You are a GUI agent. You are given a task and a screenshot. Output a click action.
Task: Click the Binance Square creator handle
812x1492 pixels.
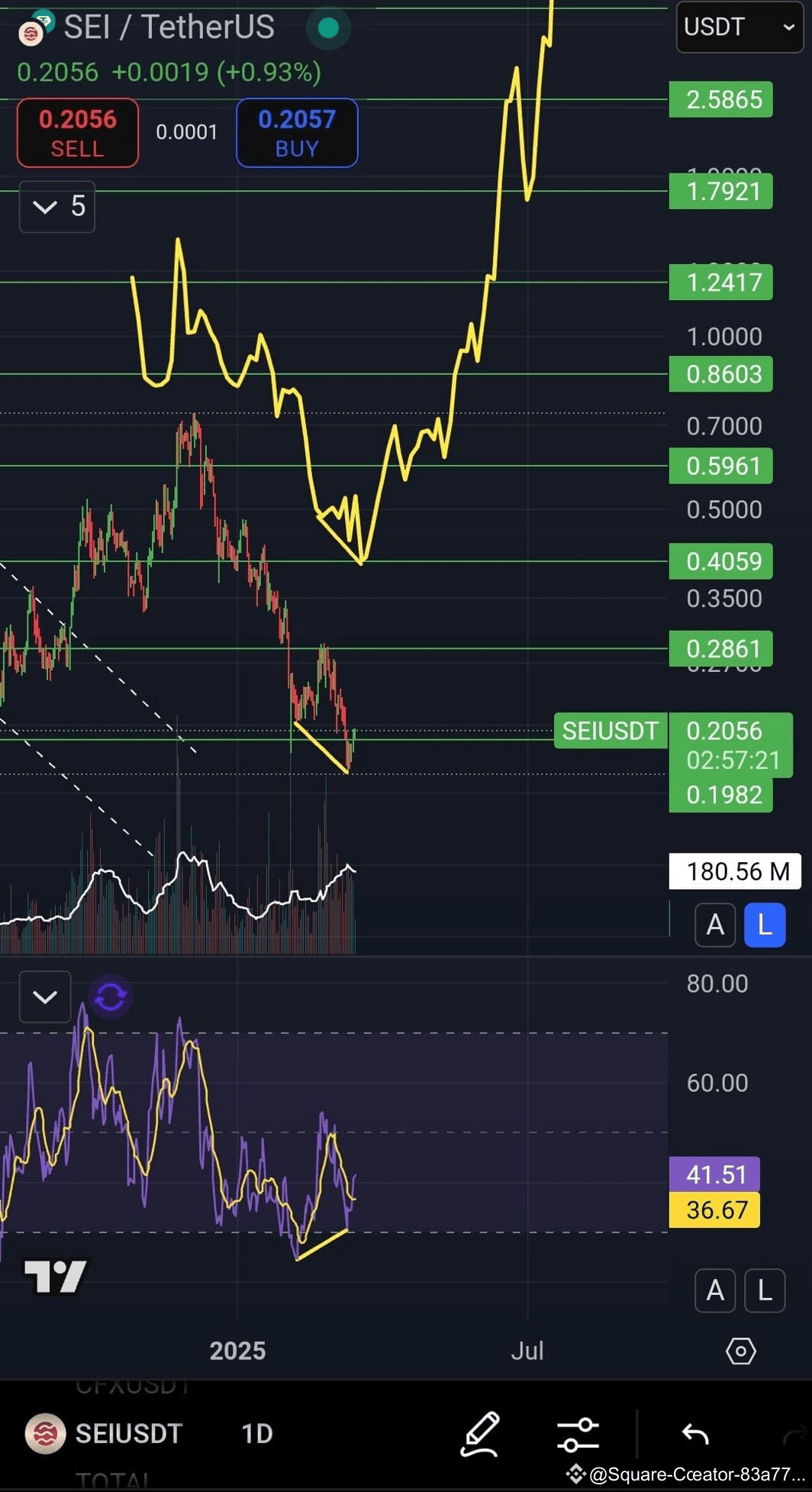click(685, 1474)
